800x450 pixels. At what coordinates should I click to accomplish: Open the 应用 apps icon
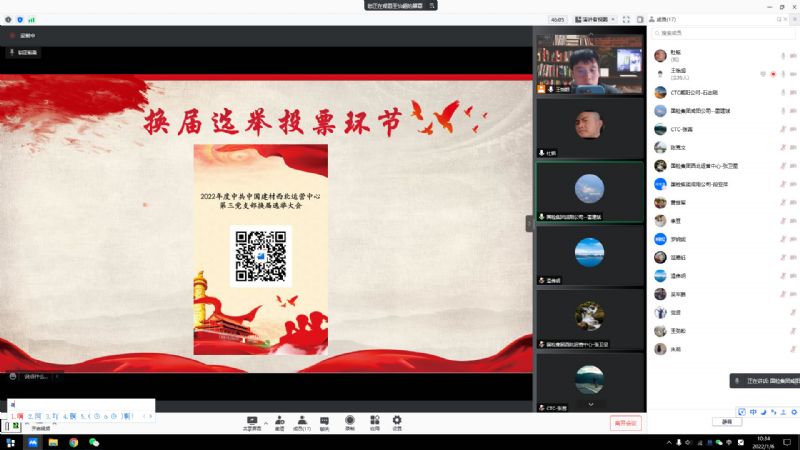point(374,421)
